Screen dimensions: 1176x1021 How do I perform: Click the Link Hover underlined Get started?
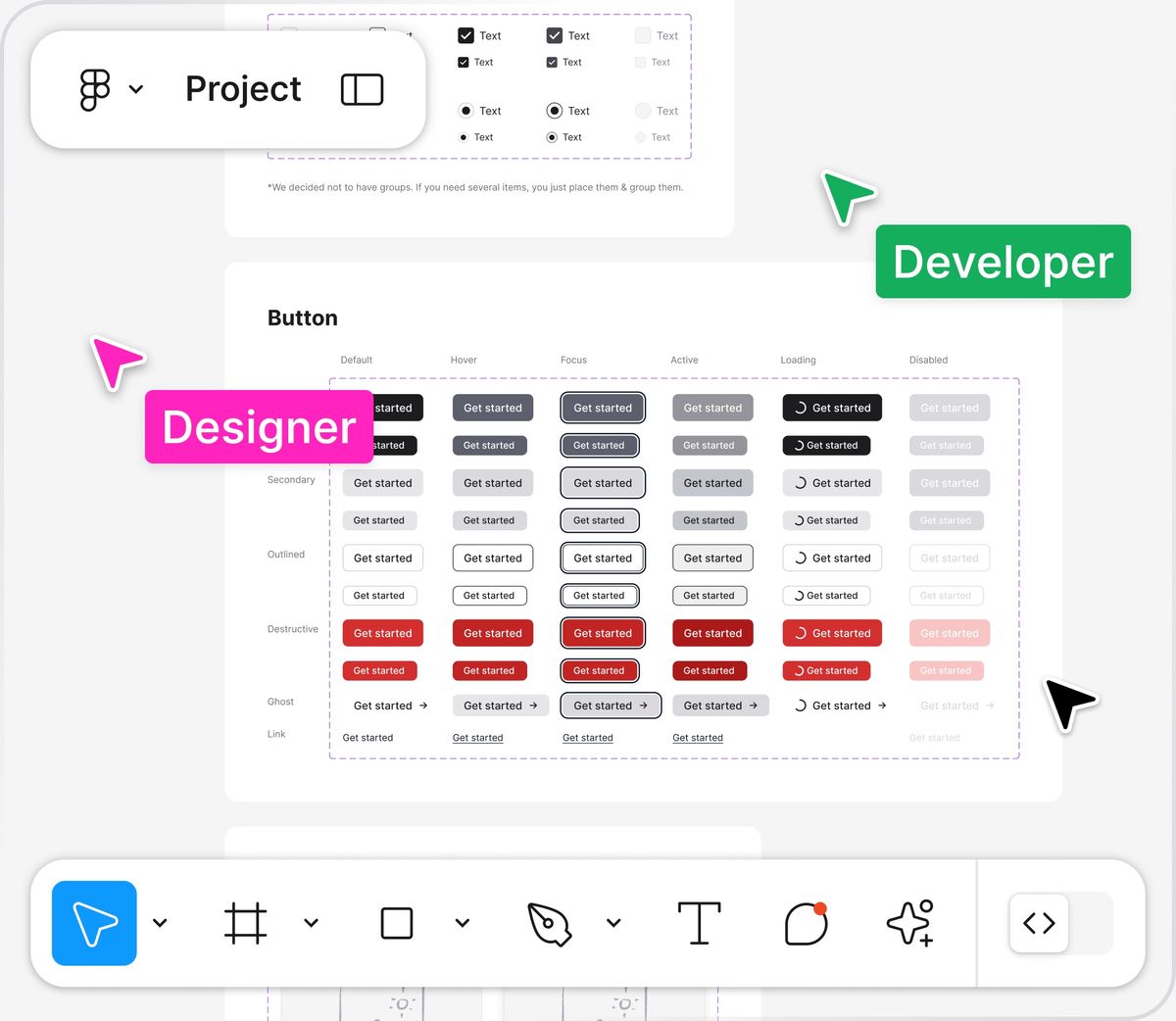pos(478,738)
